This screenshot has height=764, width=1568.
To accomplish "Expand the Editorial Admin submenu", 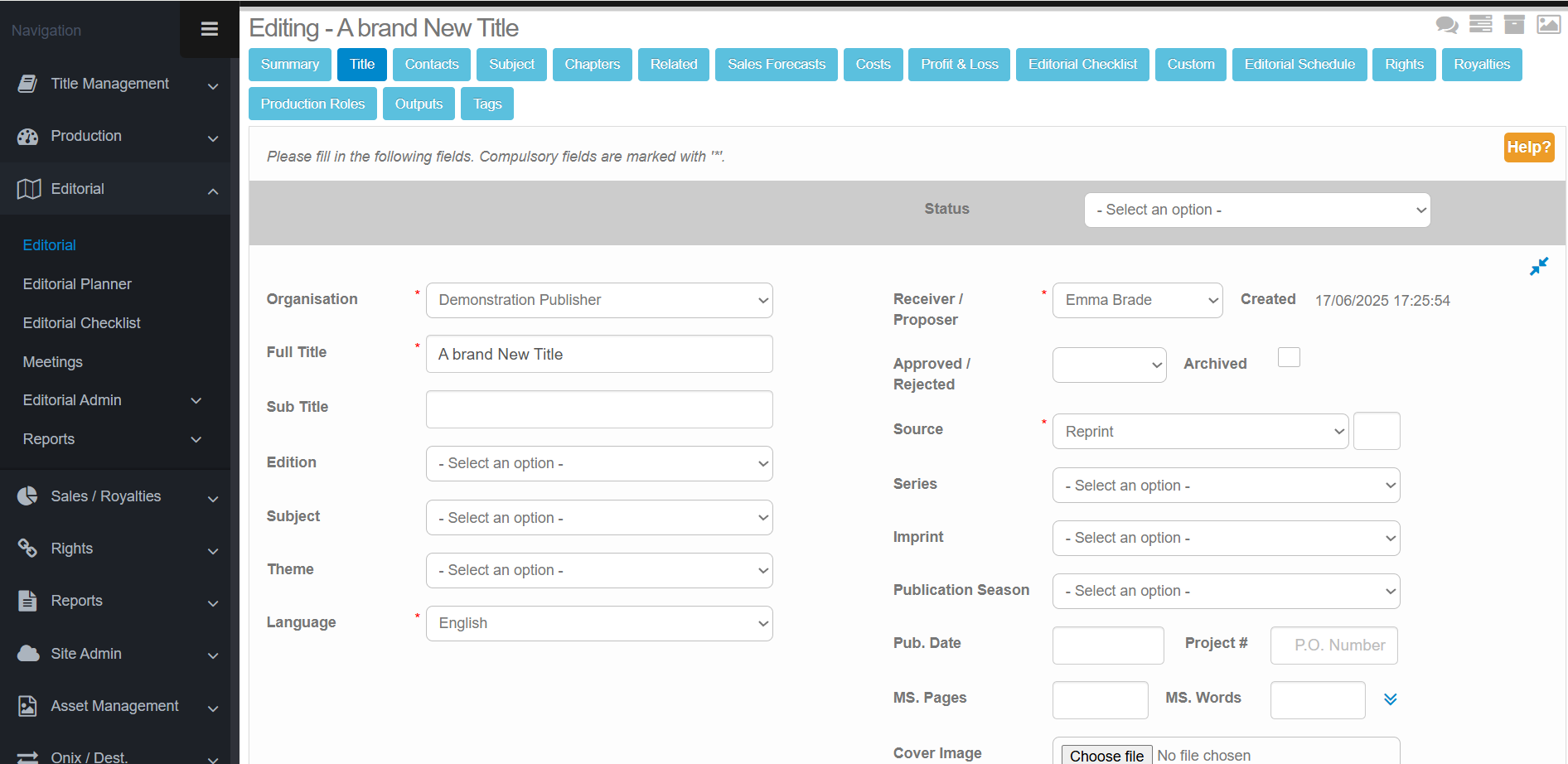I will click(196, 401).
